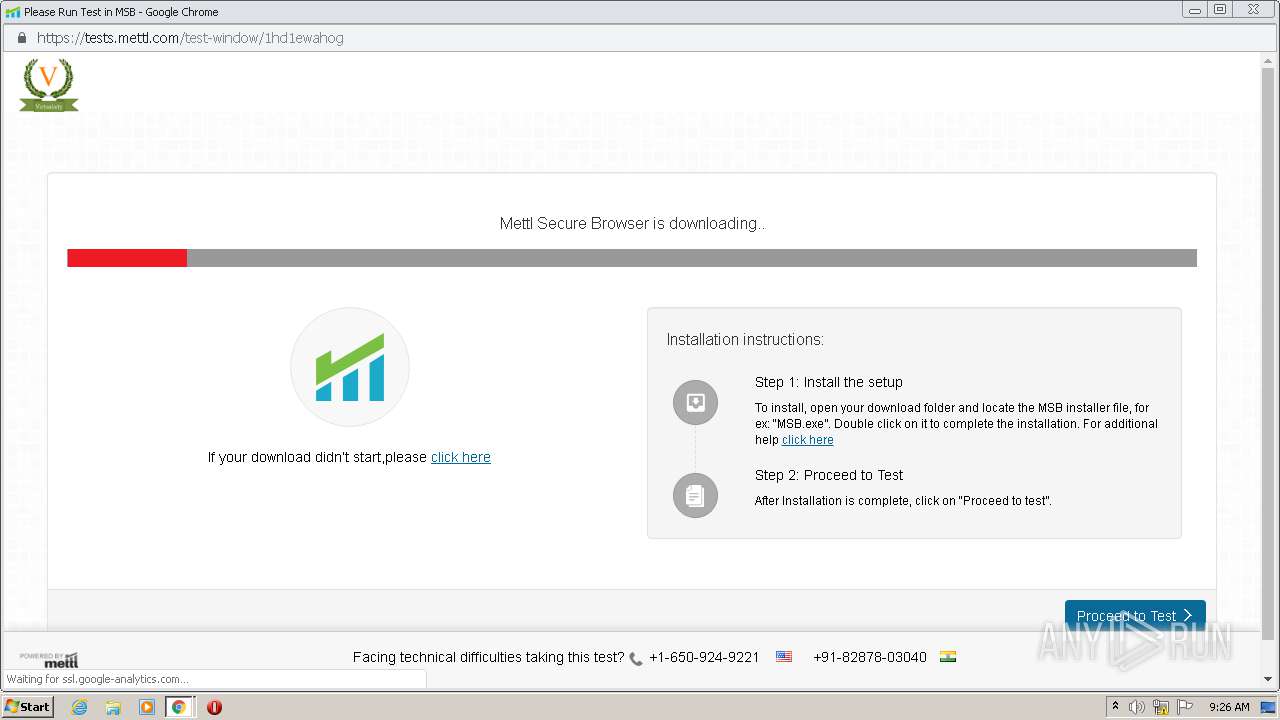Click the Step 2 document icon
This screenshot has width=1280, height=720.
pyautogui.click(x=695, y=495)
